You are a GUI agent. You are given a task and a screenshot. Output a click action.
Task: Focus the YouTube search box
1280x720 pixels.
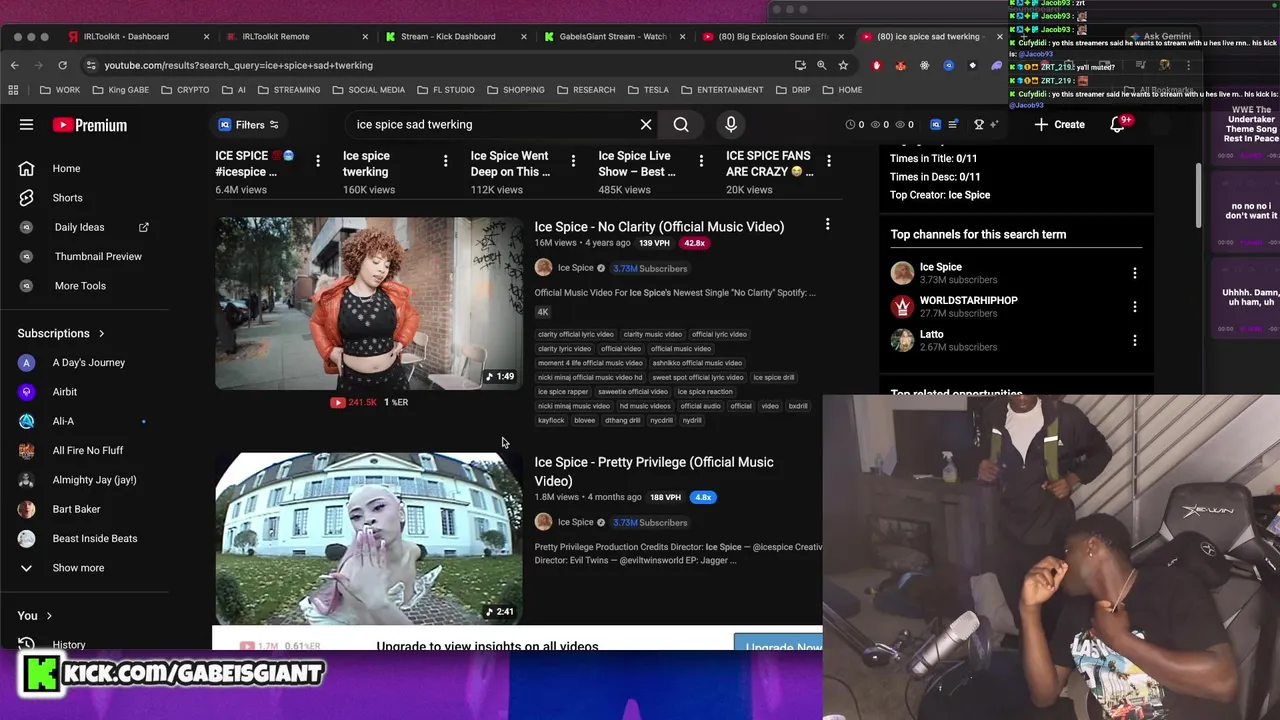490,125
